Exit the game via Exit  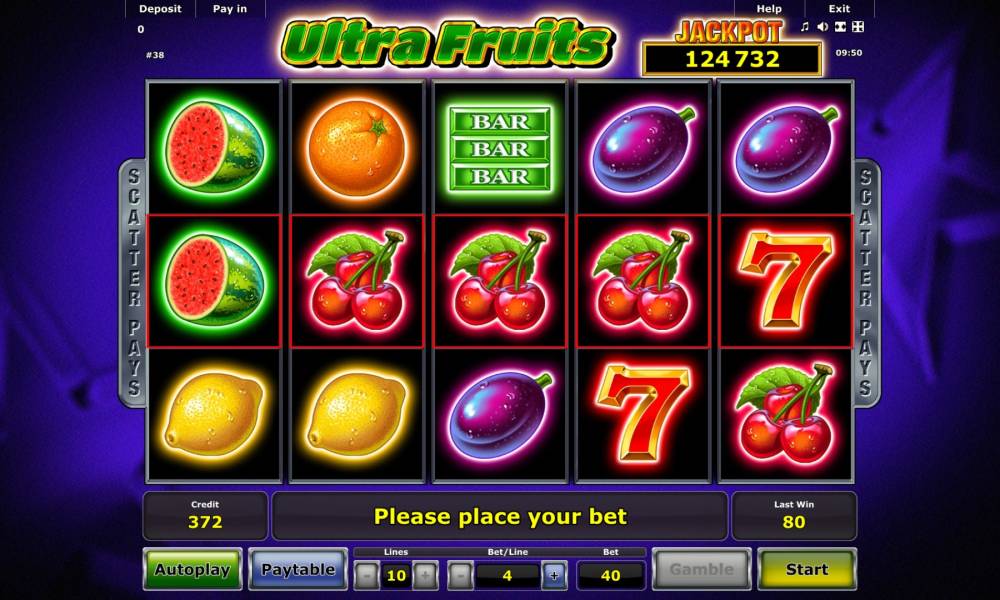pyautogui.click(x=839, y=9)
